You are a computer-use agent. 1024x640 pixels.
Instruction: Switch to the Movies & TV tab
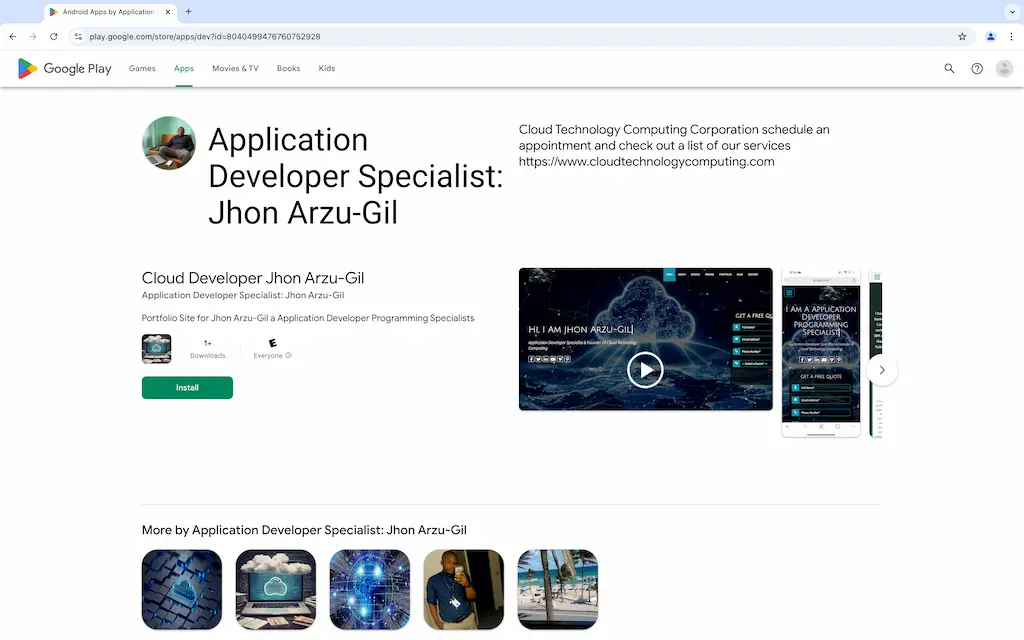(x=235, y=69)
